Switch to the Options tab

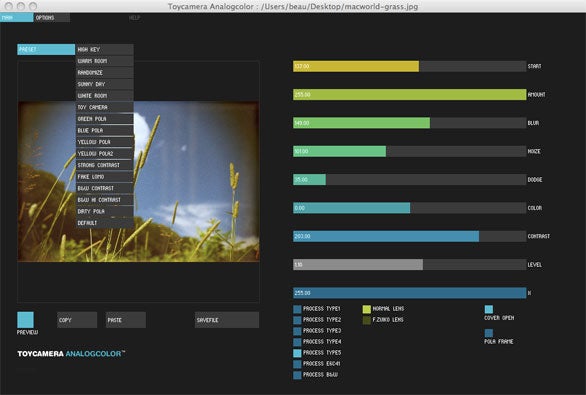pyautogui.click(x=52, y=18)
